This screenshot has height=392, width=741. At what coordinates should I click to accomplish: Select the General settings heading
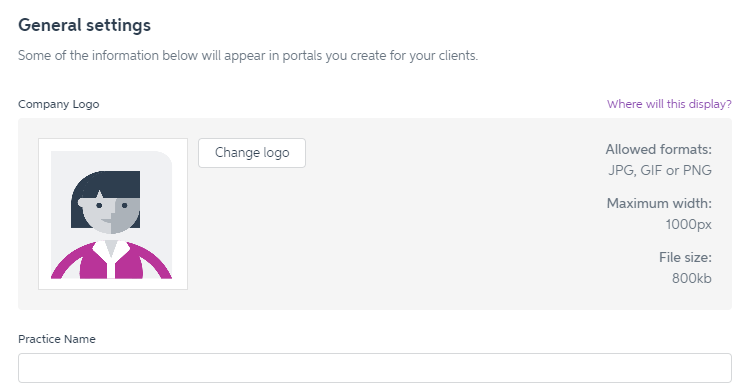coord(85,25)
